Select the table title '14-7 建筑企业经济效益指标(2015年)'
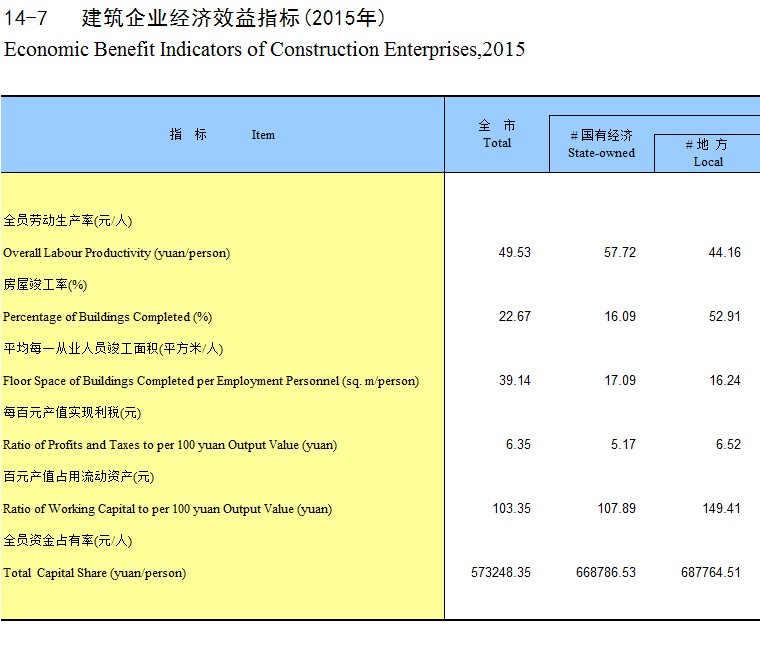The height and width of the screenshot is (653, 760). [194, 18]
